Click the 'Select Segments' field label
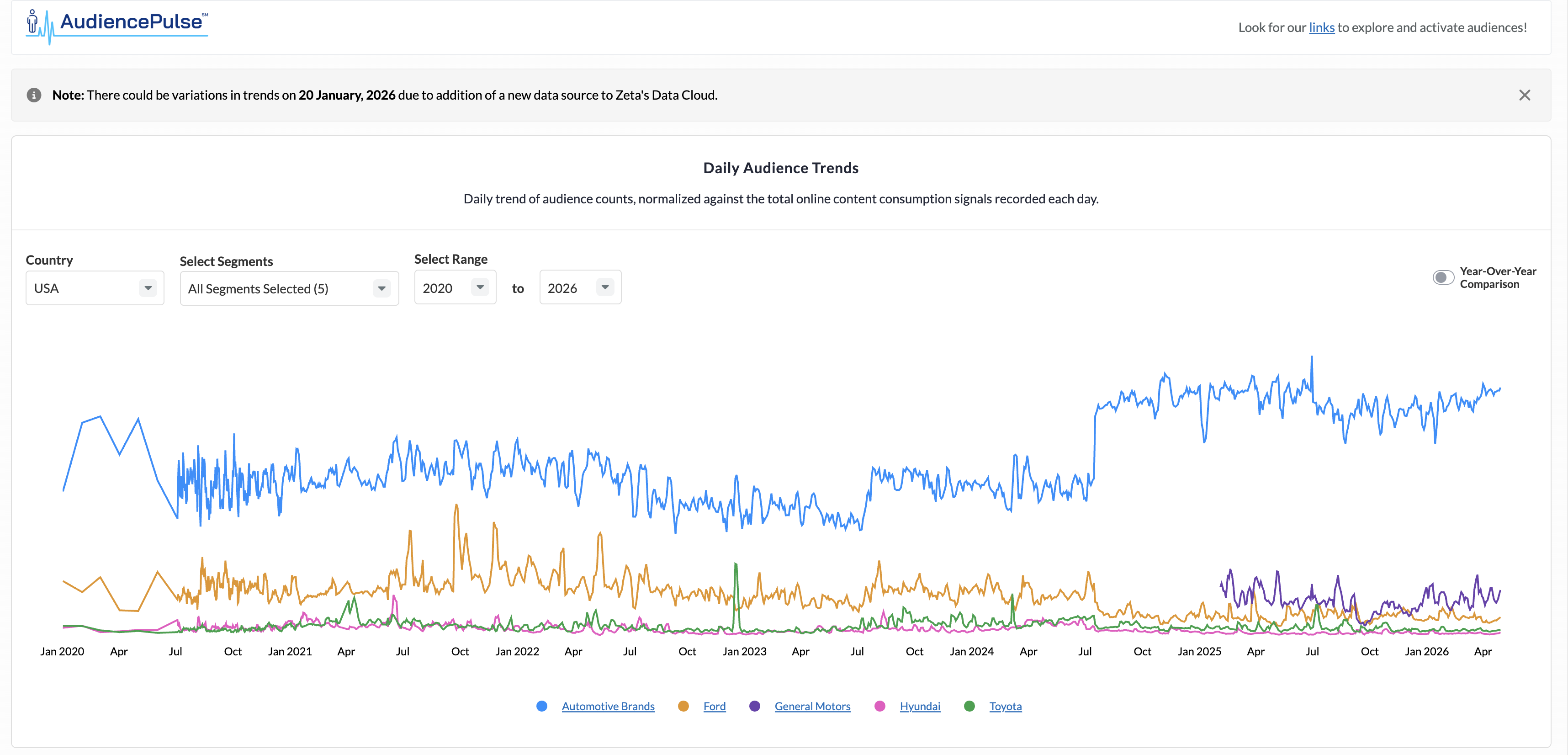Image resolution: width=1568 pixels, height=755 pixels. [x=227, y=262]
